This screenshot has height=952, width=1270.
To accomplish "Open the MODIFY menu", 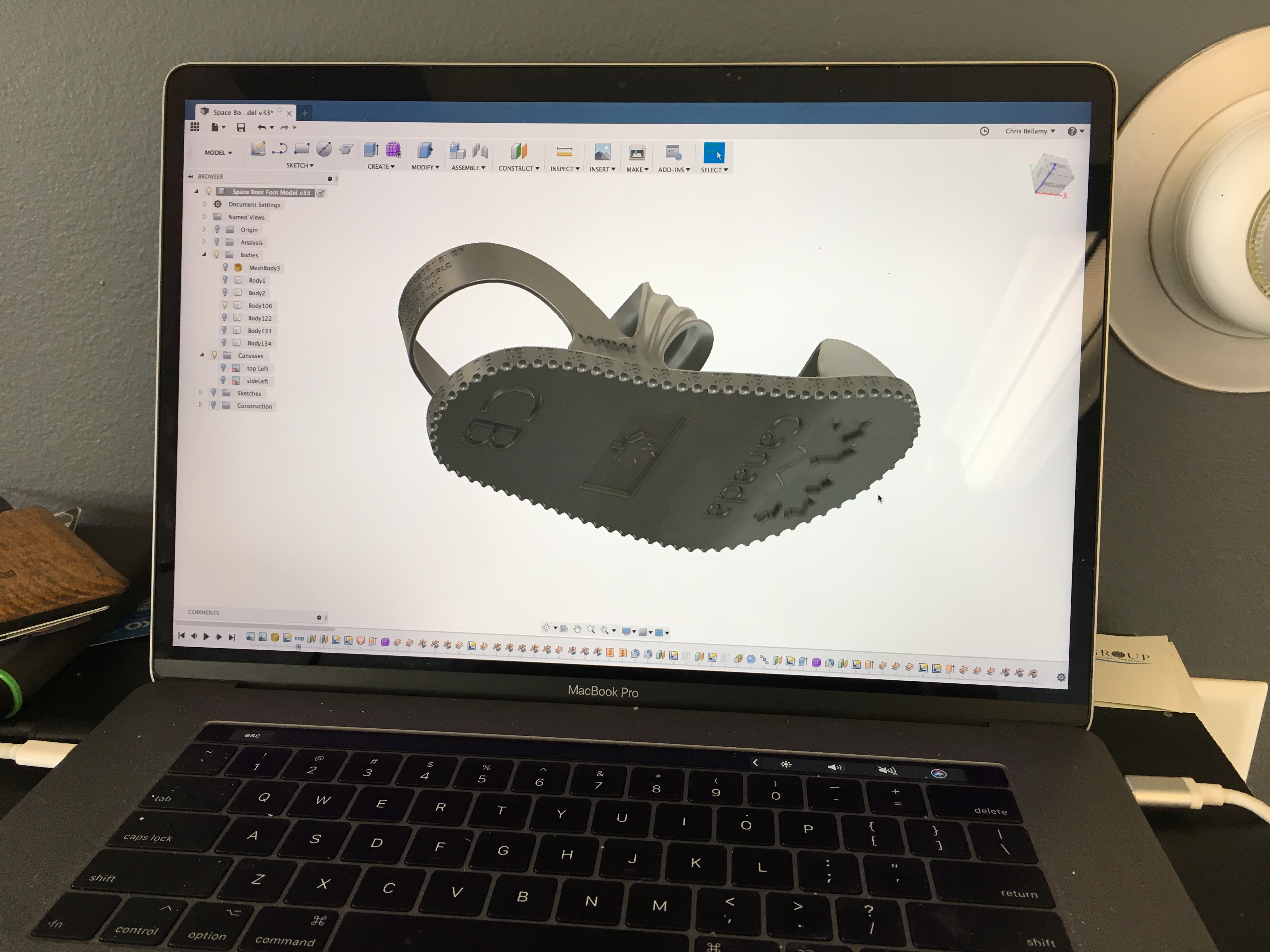I will click(426, 167).
